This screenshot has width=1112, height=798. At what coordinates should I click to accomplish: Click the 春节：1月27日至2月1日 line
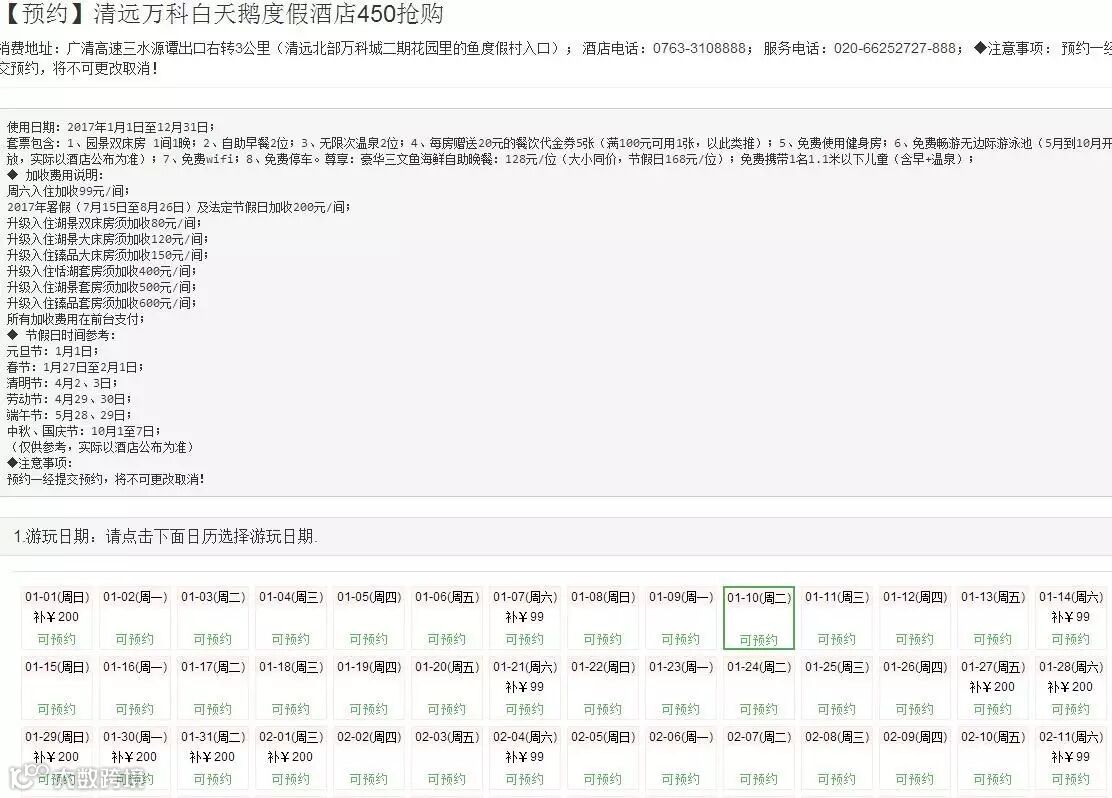pyautogui.click(x=74, y=367)
